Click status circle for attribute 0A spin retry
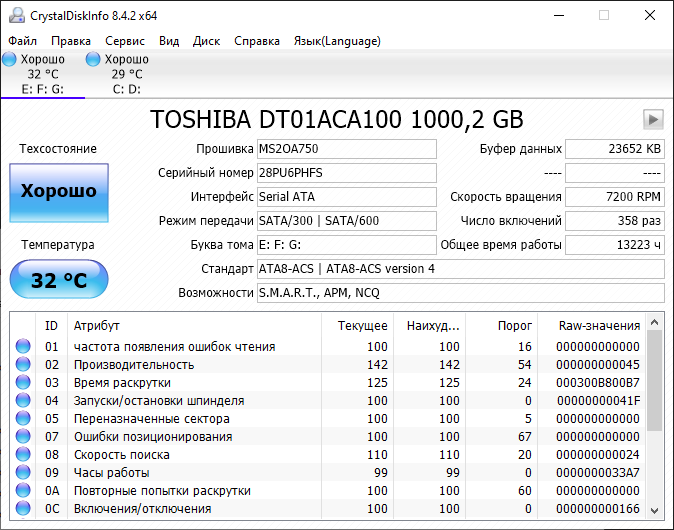 23,491
